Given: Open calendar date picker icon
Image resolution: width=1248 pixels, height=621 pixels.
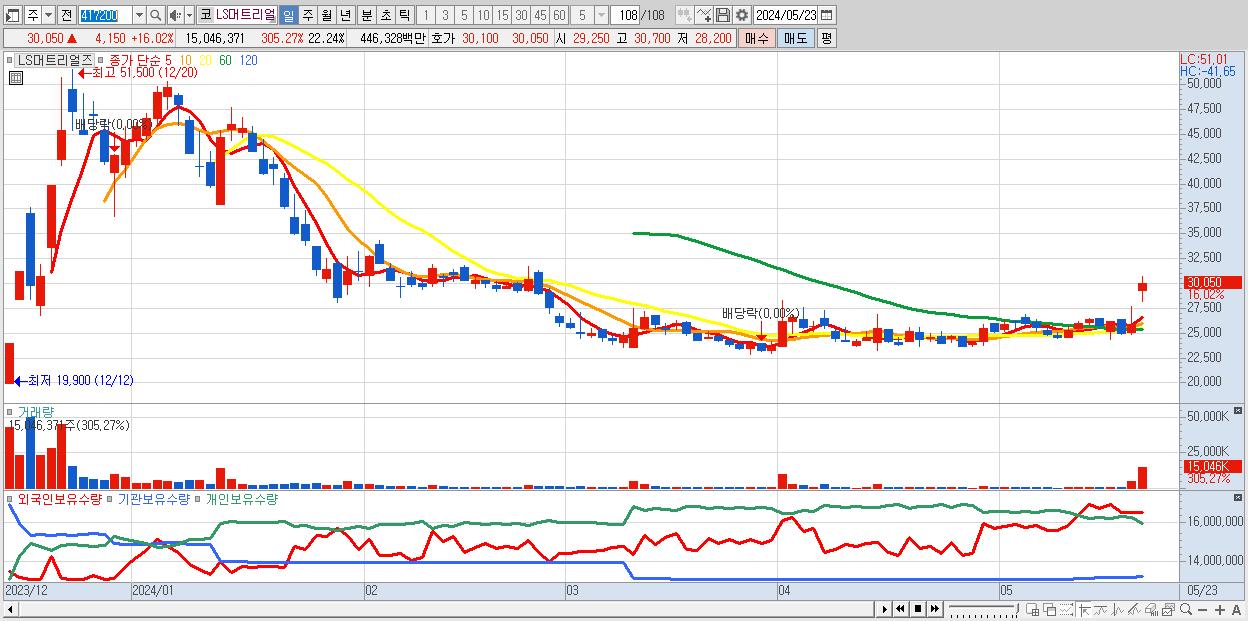Looking at the screenshot, I should pos(827,15).
